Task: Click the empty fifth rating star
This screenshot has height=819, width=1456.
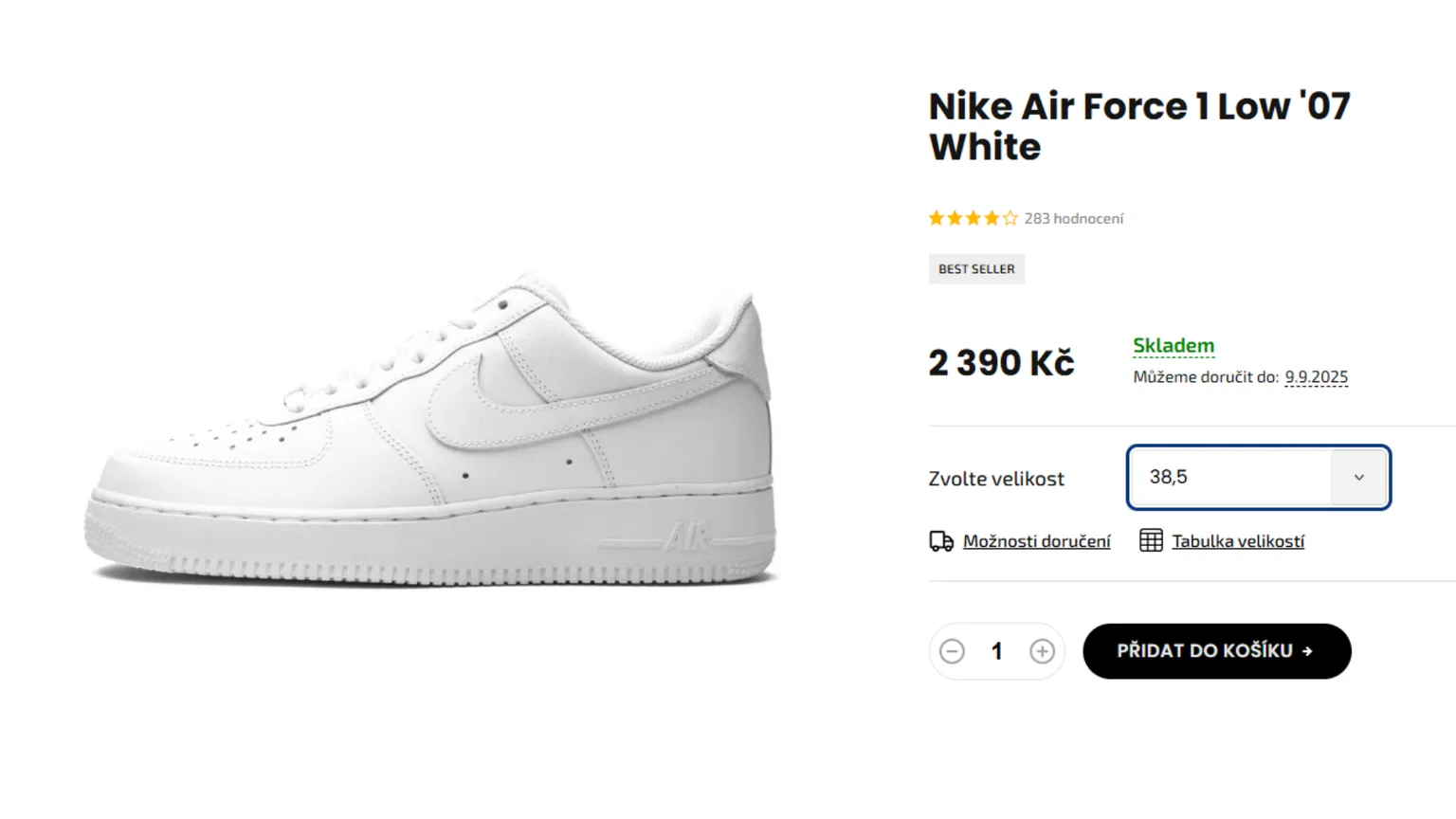Action: (x=1010, y=219)
